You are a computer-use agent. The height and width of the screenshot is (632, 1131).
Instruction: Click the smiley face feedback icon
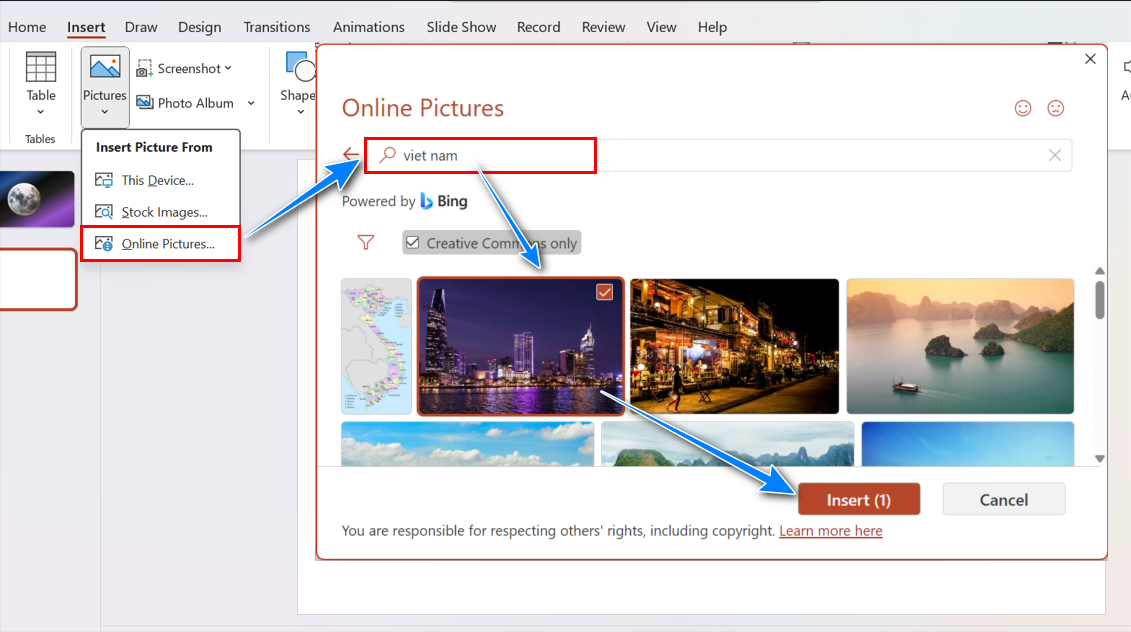(x=1023, y=108)
